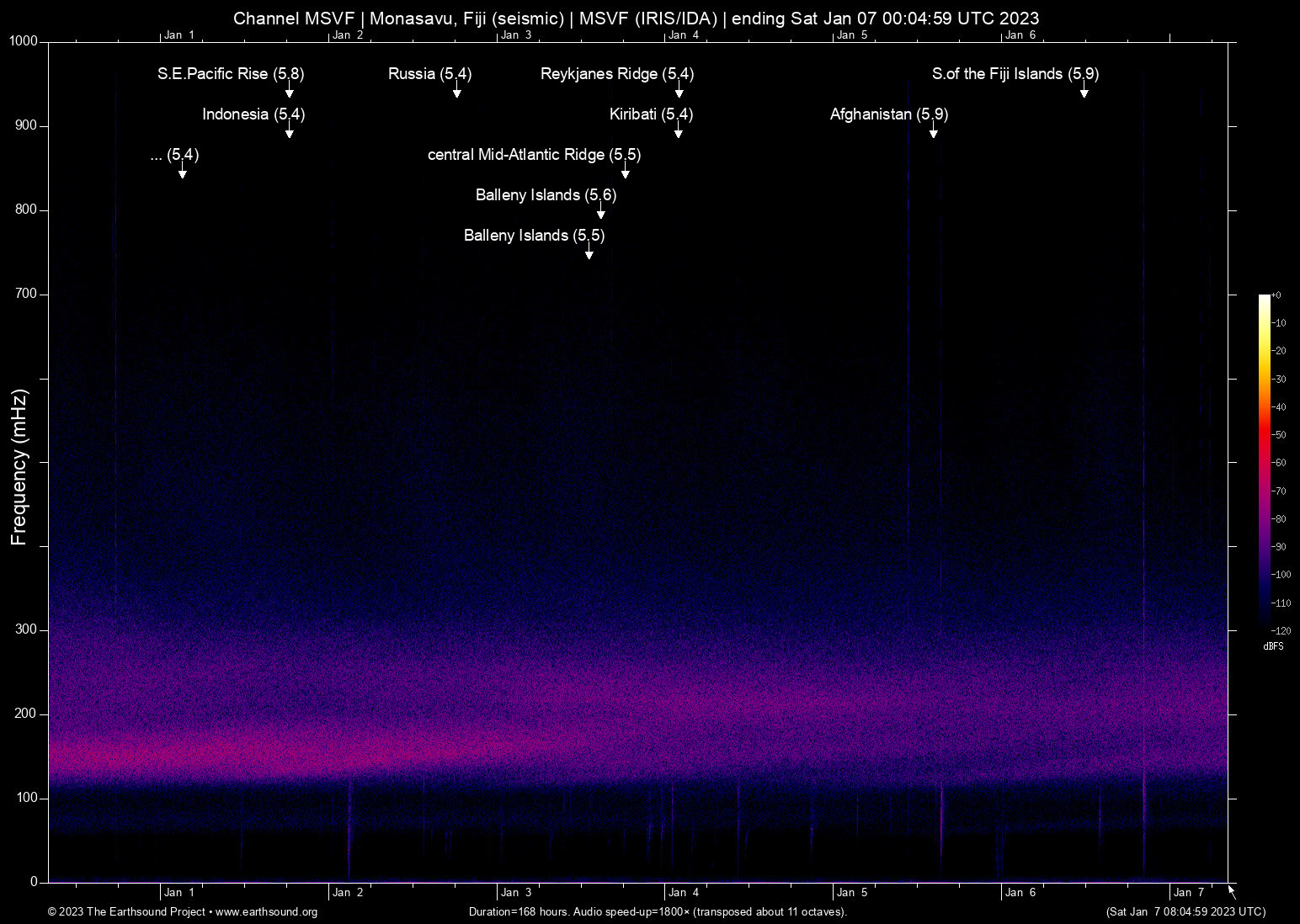Image resolution: width=1300 pixels, height=924 pixels.
Task: Expand the Jan 4 date tick at top
Action: pyautogui.click(x=684, y=35)
